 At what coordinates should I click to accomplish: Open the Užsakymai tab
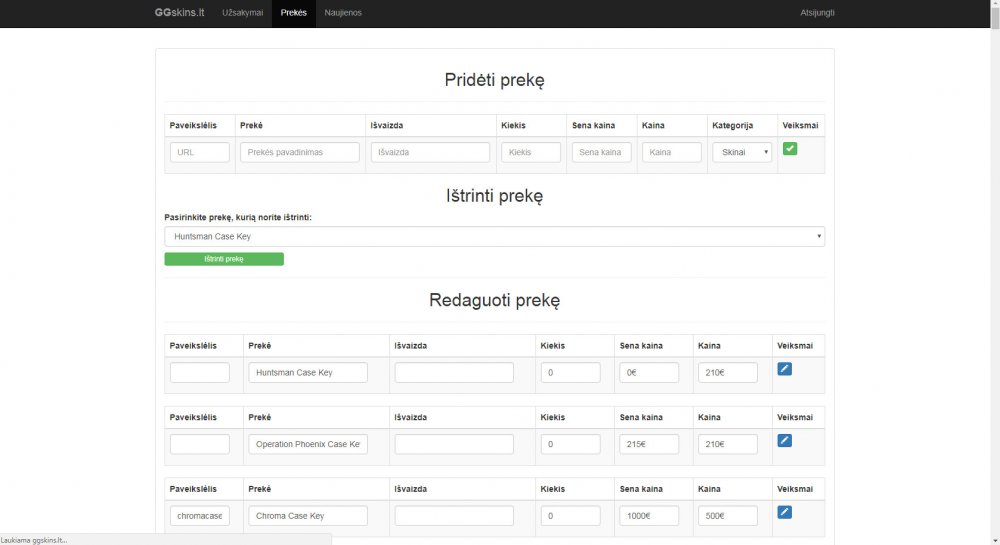(242, 13)
